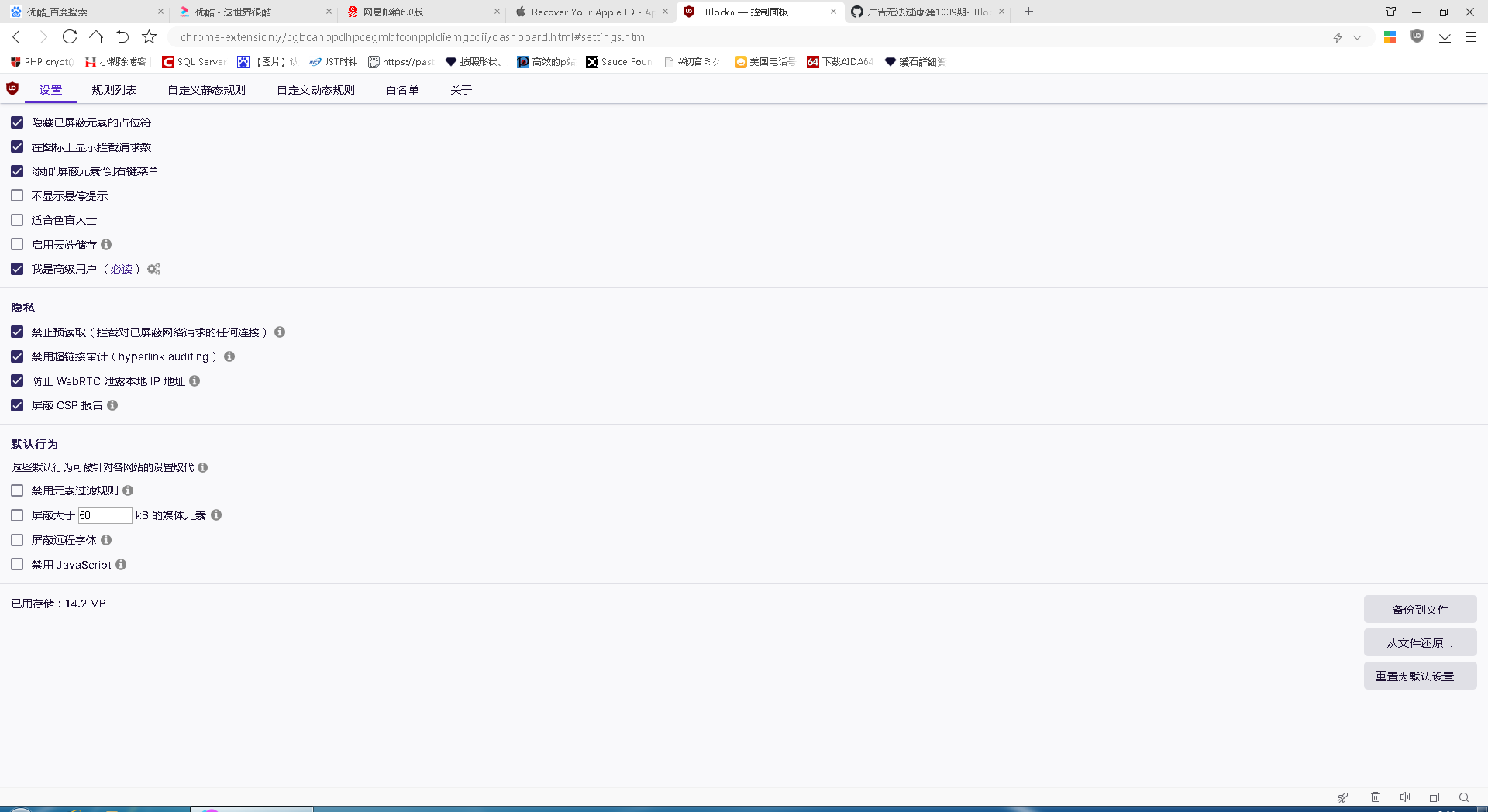Viewport: 1488px width, 812px height.
Task: Switch to the 白名单 tab
Action: point(401,90)
